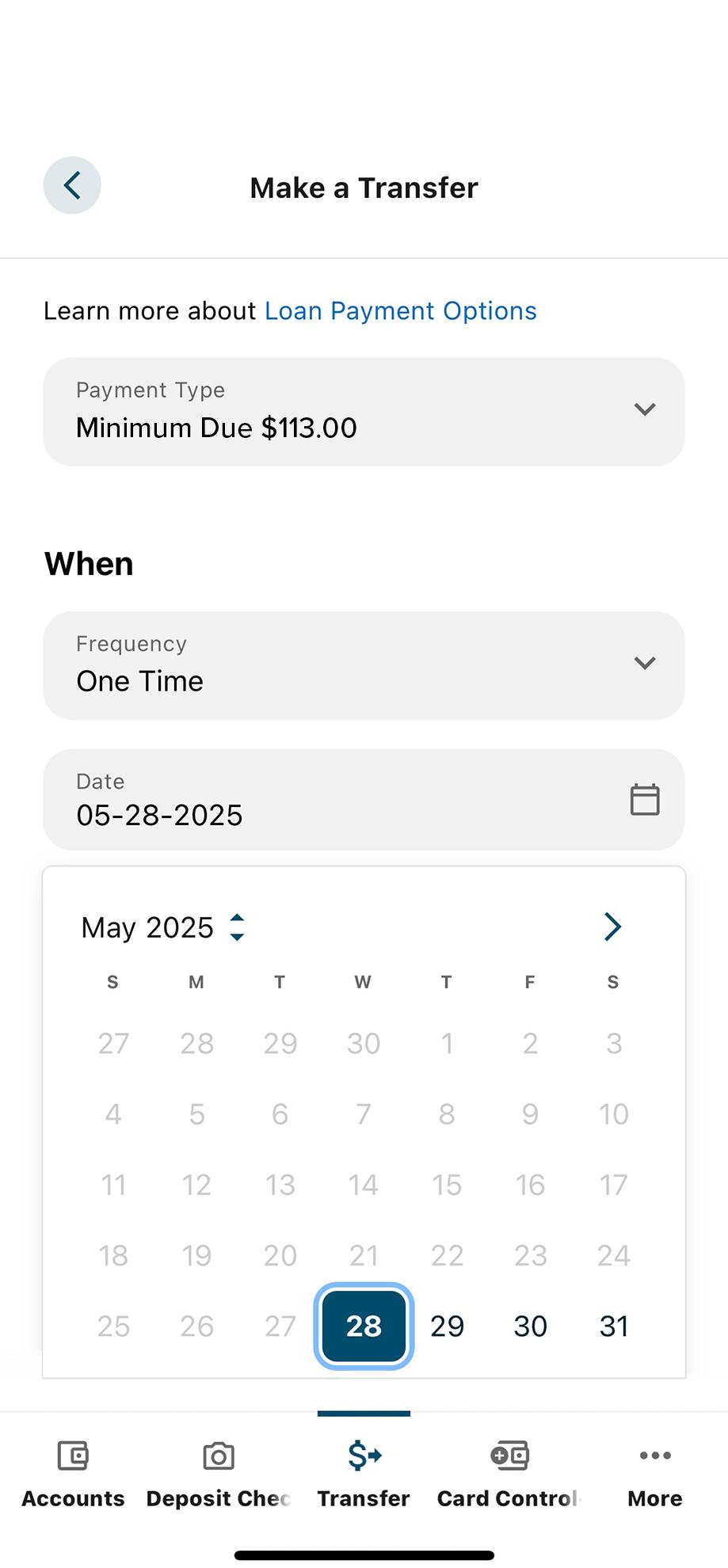The width and height of the screenshot is (728, 1568).
Task: Open the Accounts wallet icon
Action: coord(73,1456)
